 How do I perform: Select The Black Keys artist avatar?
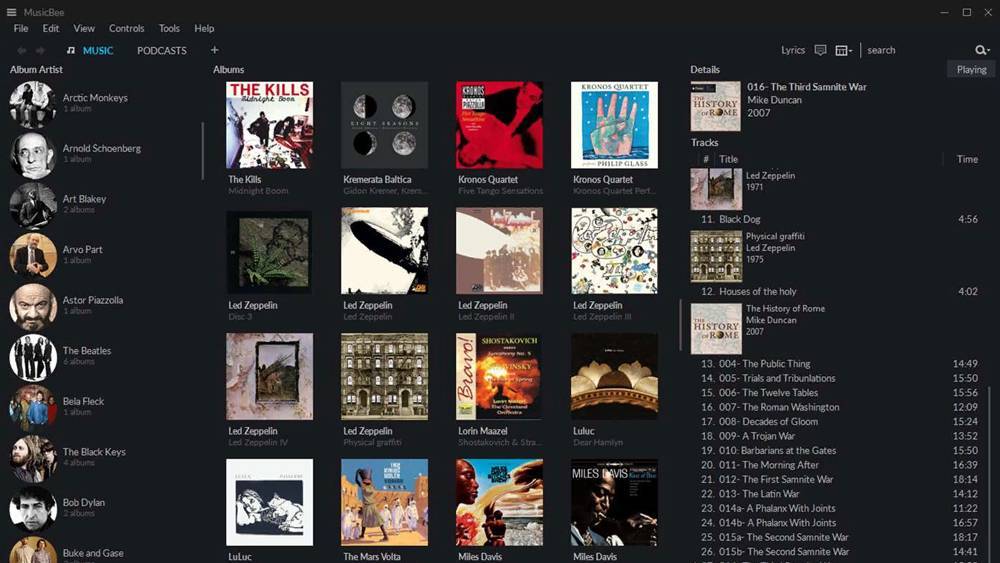point(33,458)
